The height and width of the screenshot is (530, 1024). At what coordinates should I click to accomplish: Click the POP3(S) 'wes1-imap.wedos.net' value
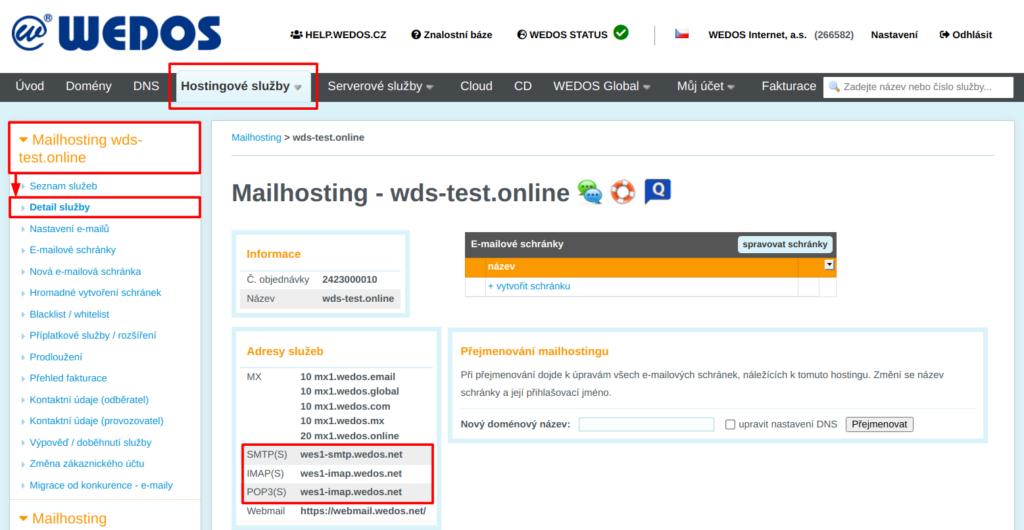(351, 491)
